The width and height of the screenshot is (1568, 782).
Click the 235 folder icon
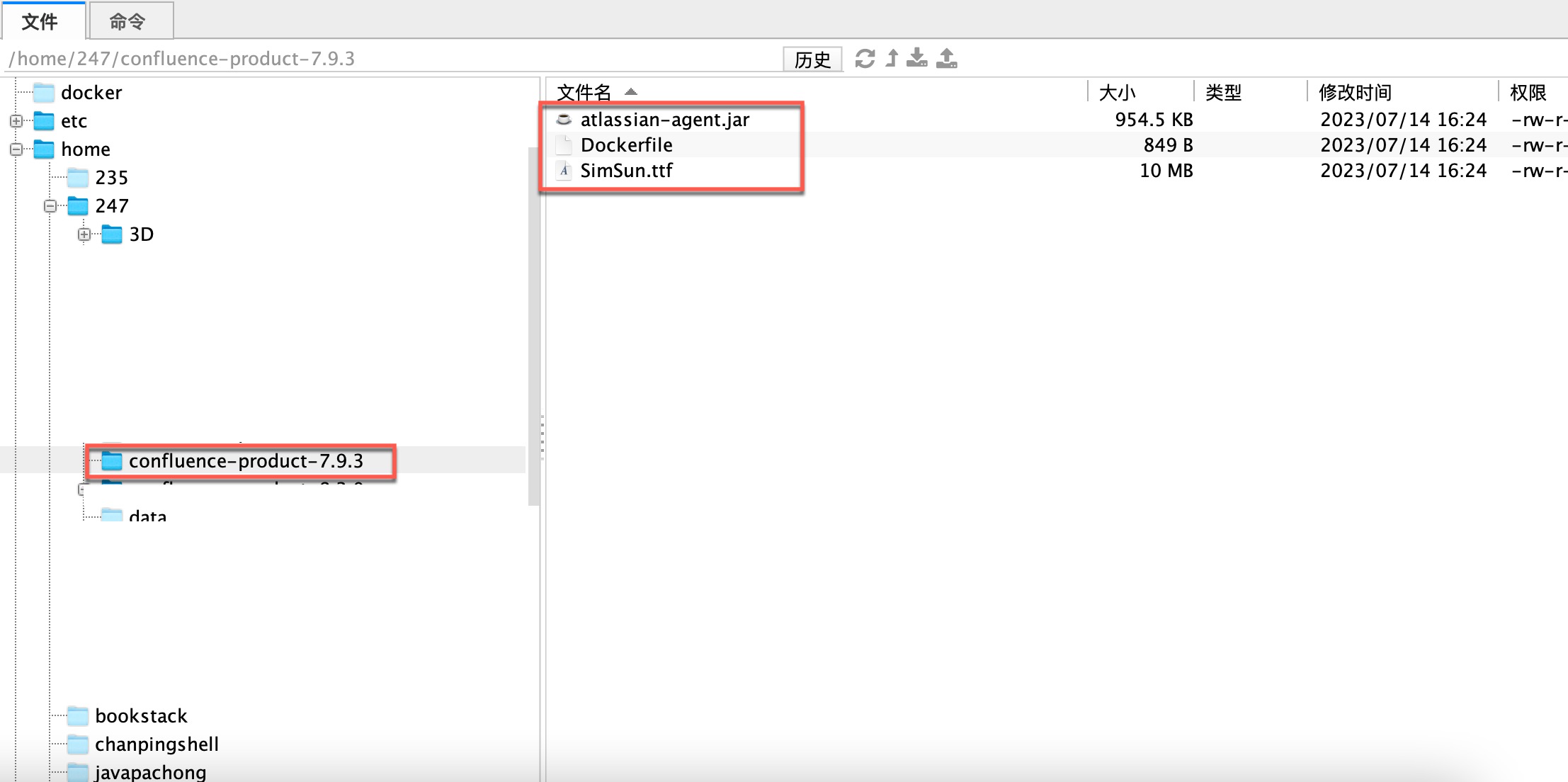[x=78, y=178]
